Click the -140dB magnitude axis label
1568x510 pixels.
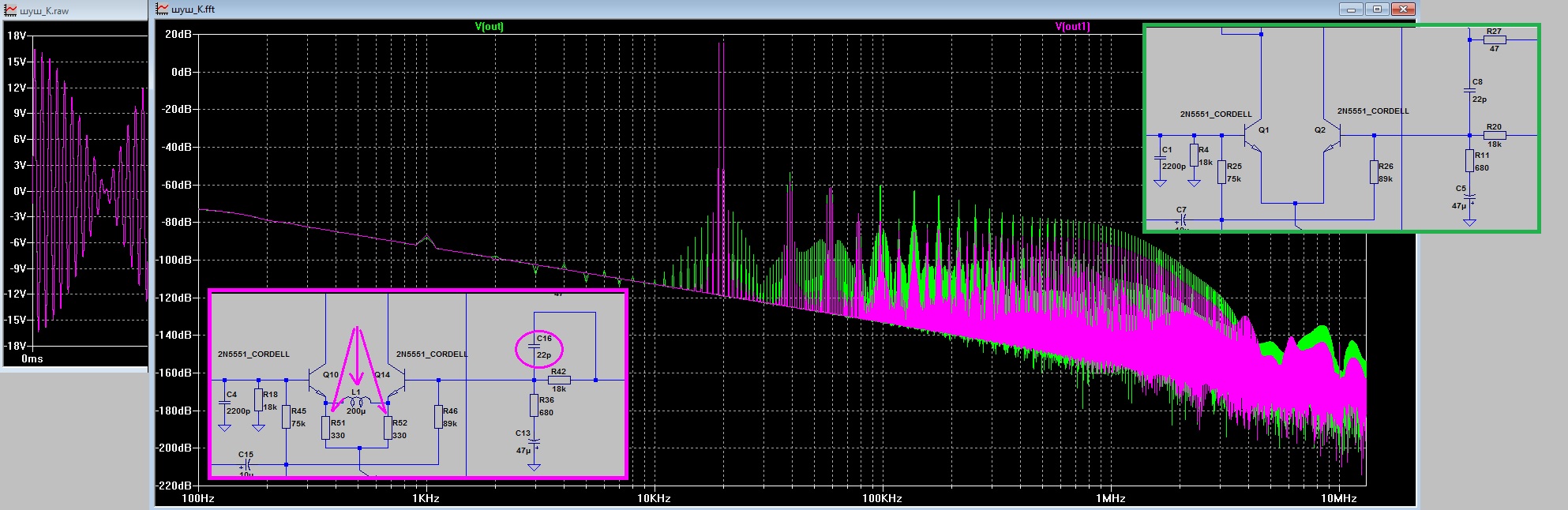(x=174, y=335)
